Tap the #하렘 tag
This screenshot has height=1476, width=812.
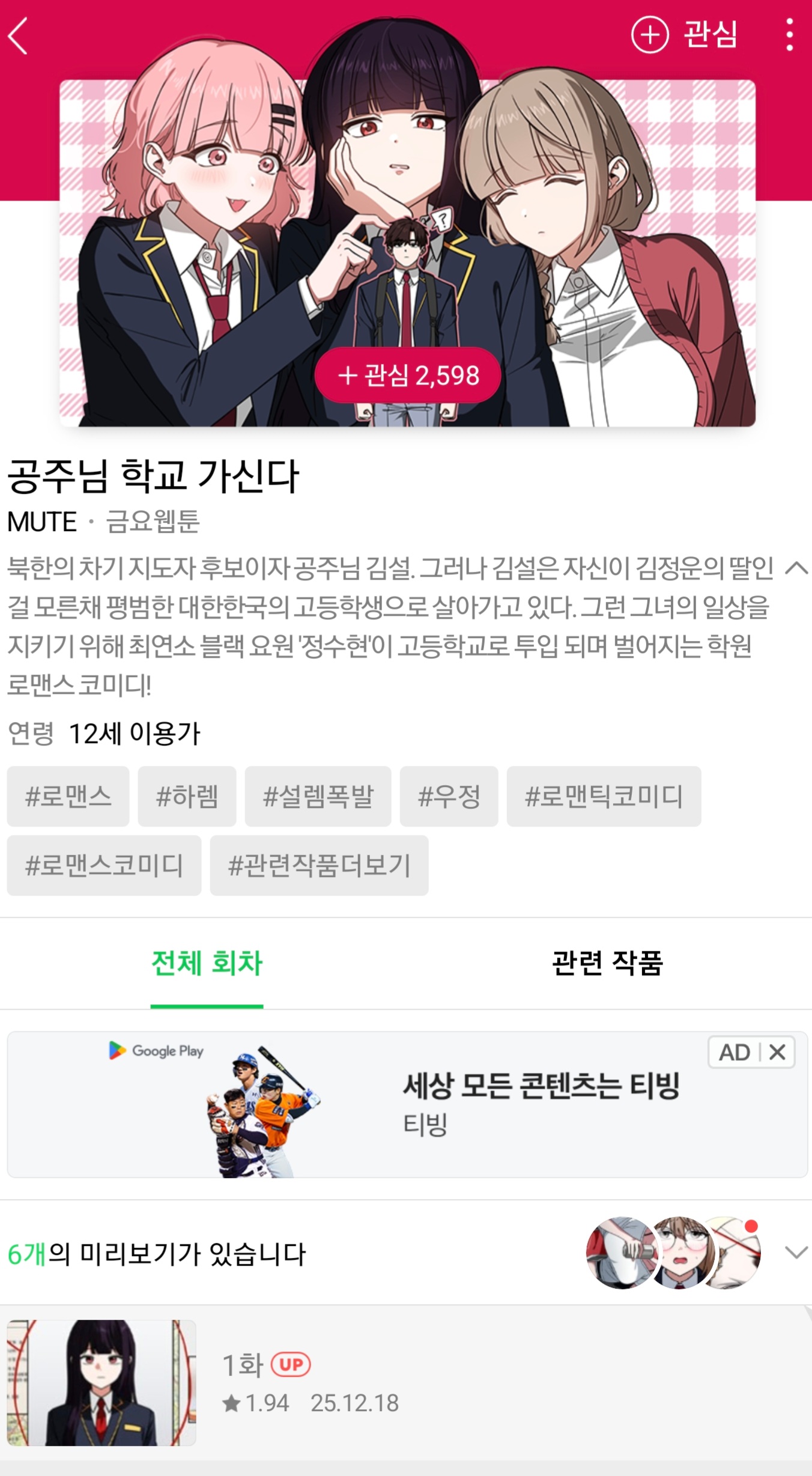[187, 796]
